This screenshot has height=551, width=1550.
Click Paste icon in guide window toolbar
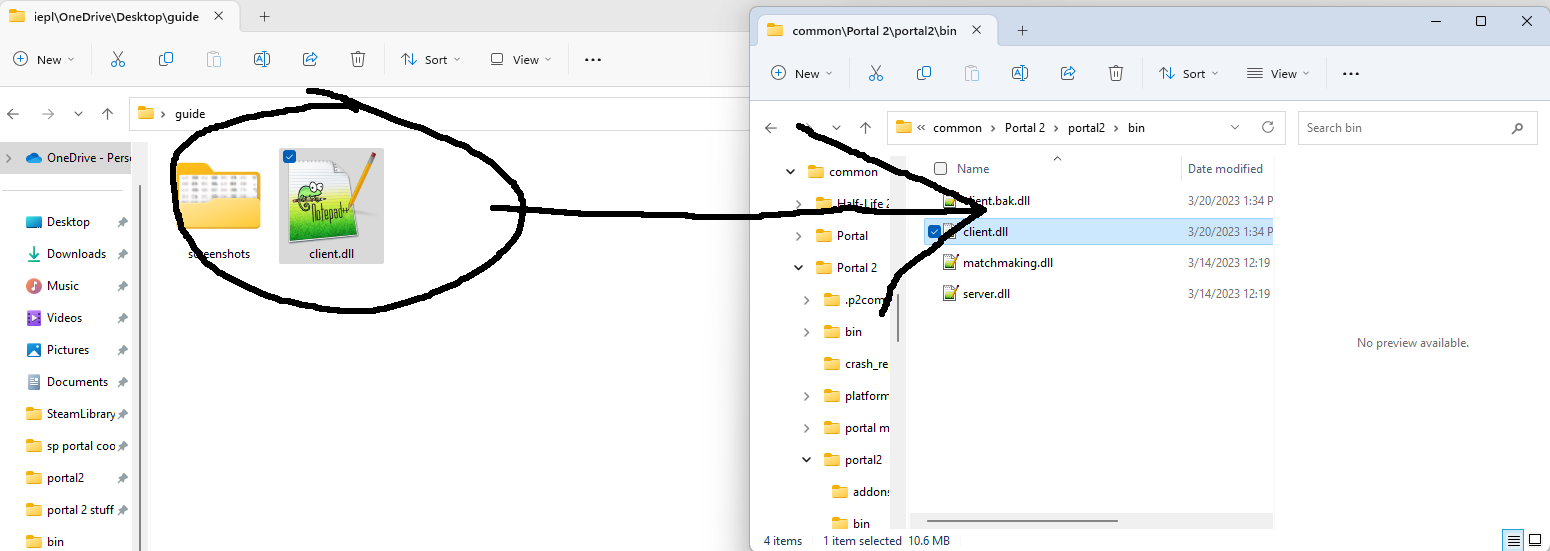(x=214, y=60)
